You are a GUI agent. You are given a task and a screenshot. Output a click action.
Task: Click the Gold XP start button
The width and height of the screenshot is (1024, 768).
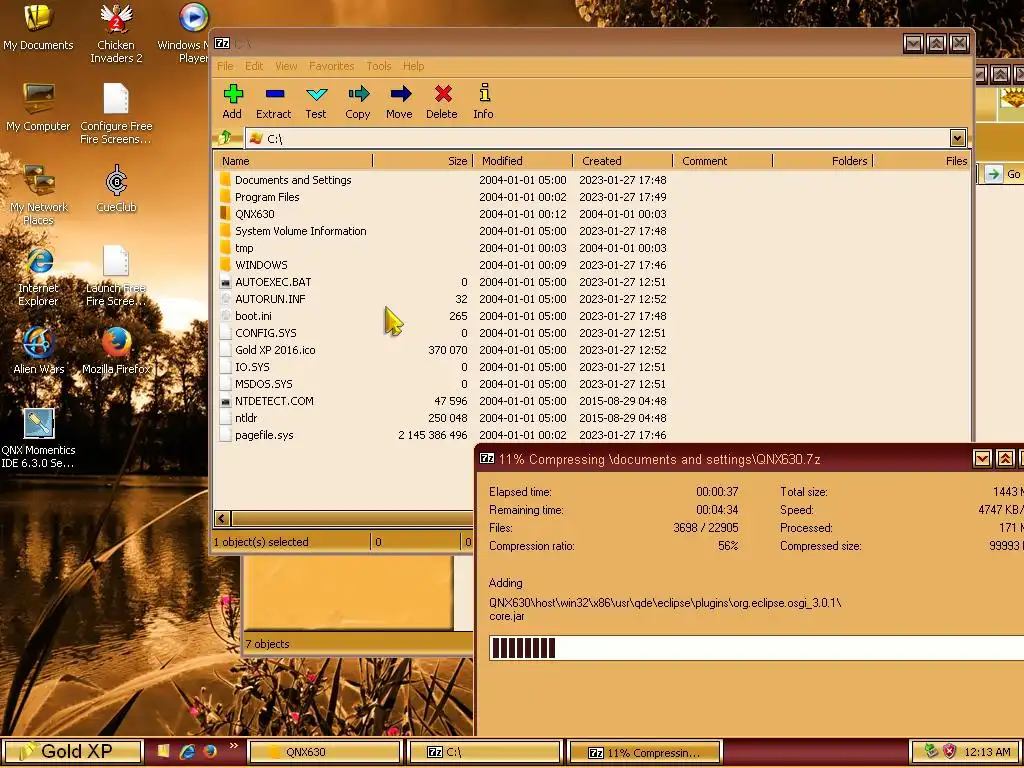coord(72,752)
